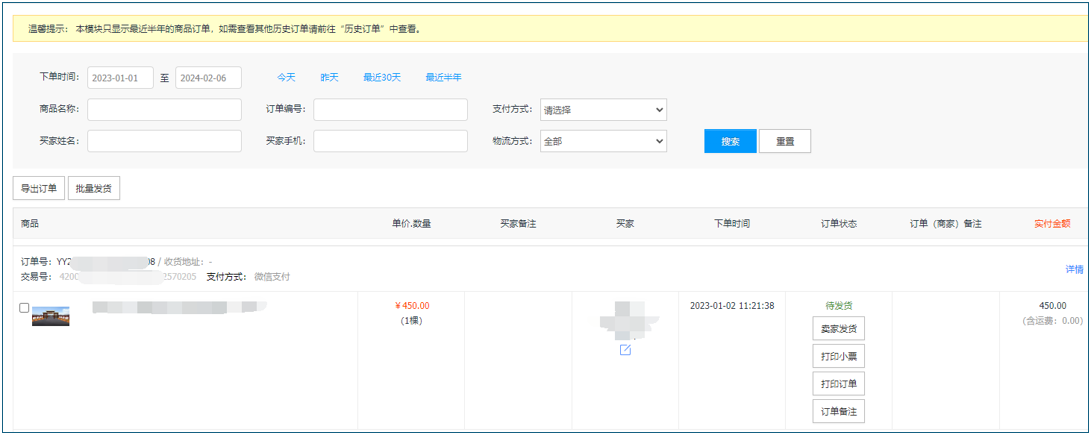Choose the 最近30天 date filter

pyautogui.click(x=382, y=78)
